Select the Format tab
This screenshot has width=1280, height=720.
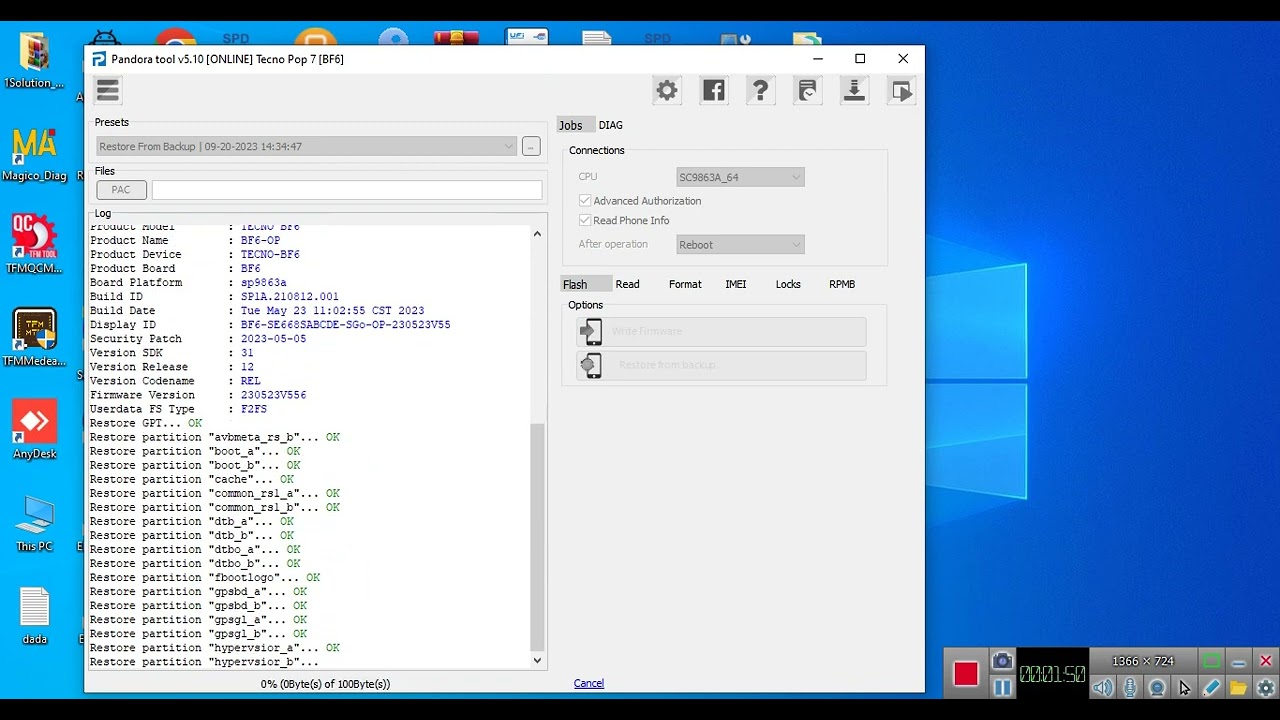[685, 284]
